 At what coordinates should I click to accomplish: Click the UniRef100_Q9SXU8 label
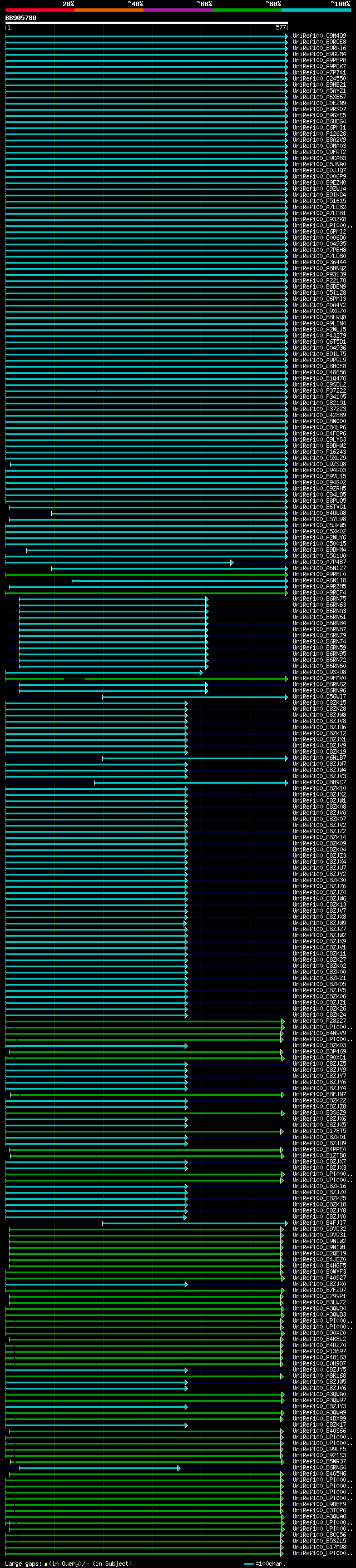pos(319,672)
